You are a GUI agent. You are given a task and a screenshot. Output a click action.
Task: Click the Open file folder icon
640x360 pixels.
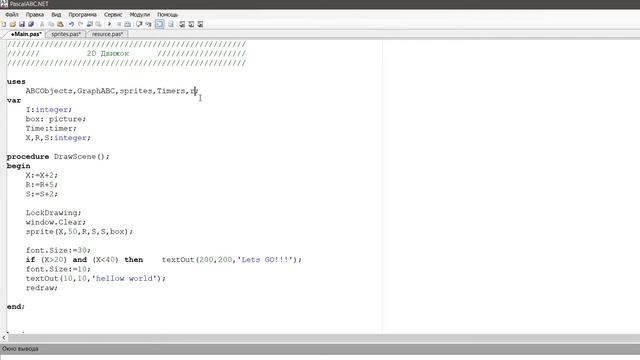tap(13, 24)
